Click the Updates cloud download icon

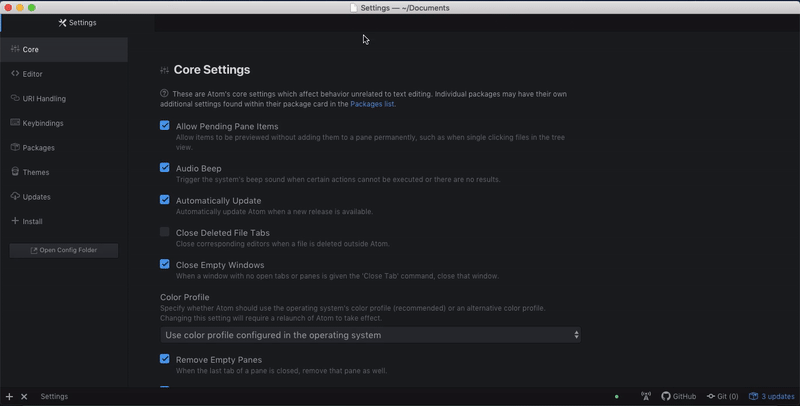[x=15, y=196]
